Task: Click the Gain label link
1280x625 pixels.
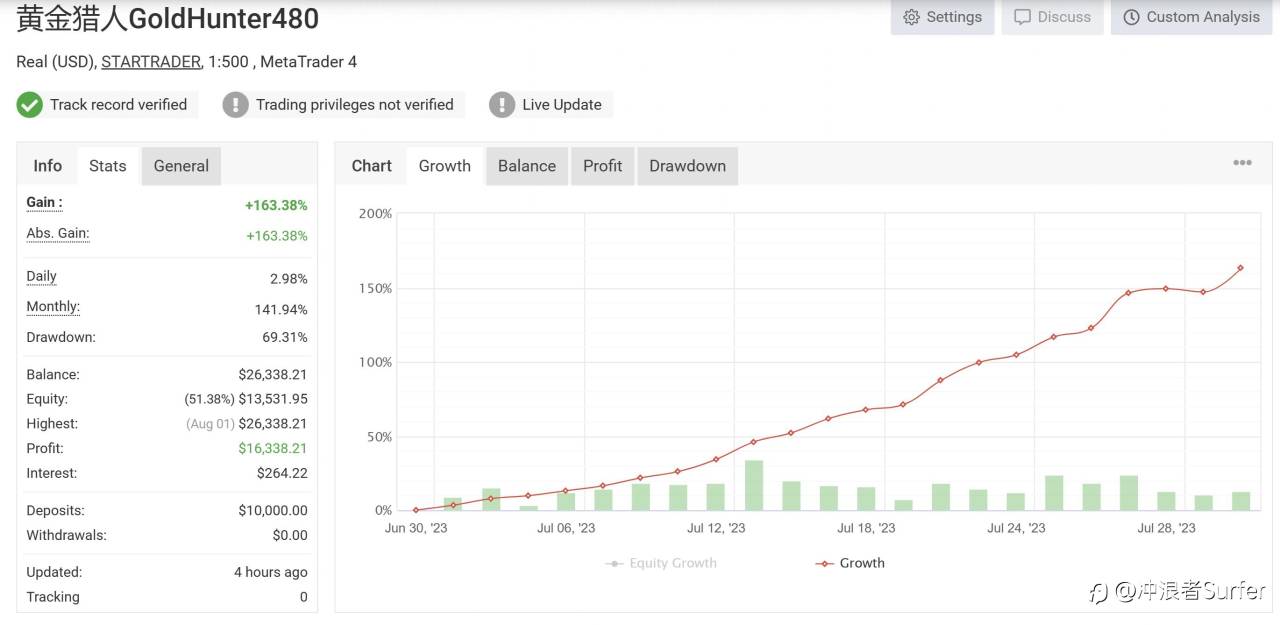Action: [x=44, y=202]
